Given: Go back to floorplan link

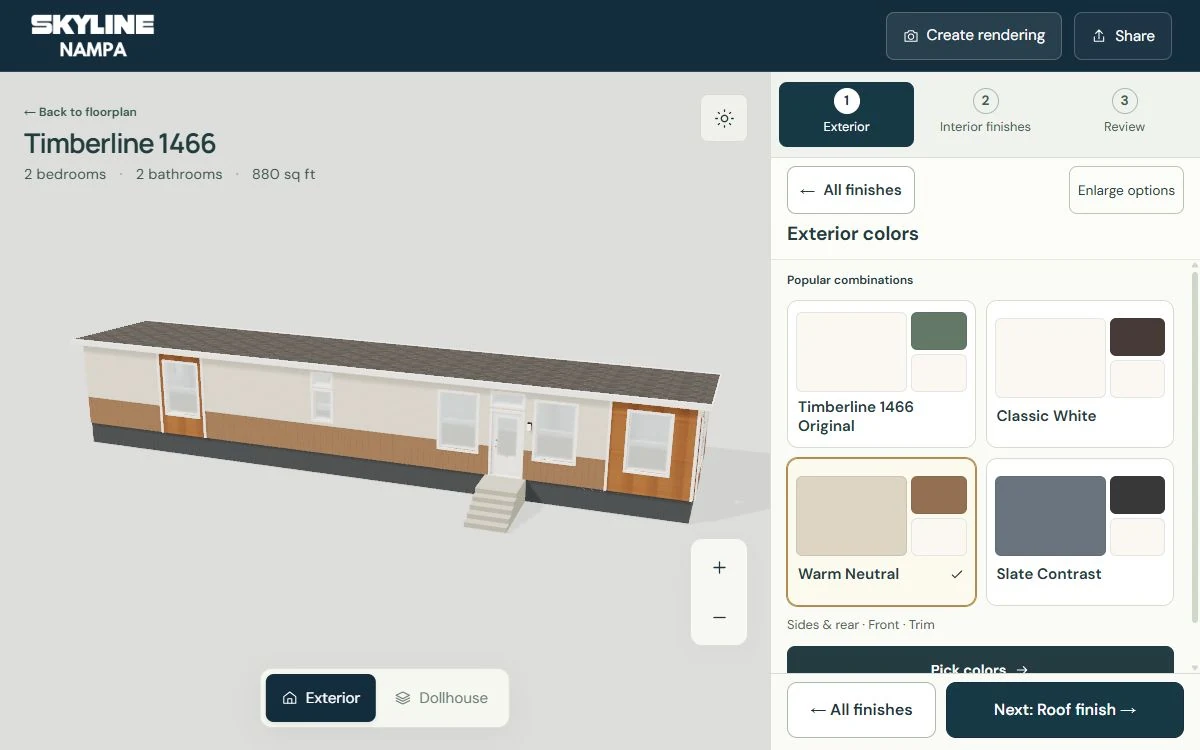Looking at the screenshot, I should tap(80, 112).
